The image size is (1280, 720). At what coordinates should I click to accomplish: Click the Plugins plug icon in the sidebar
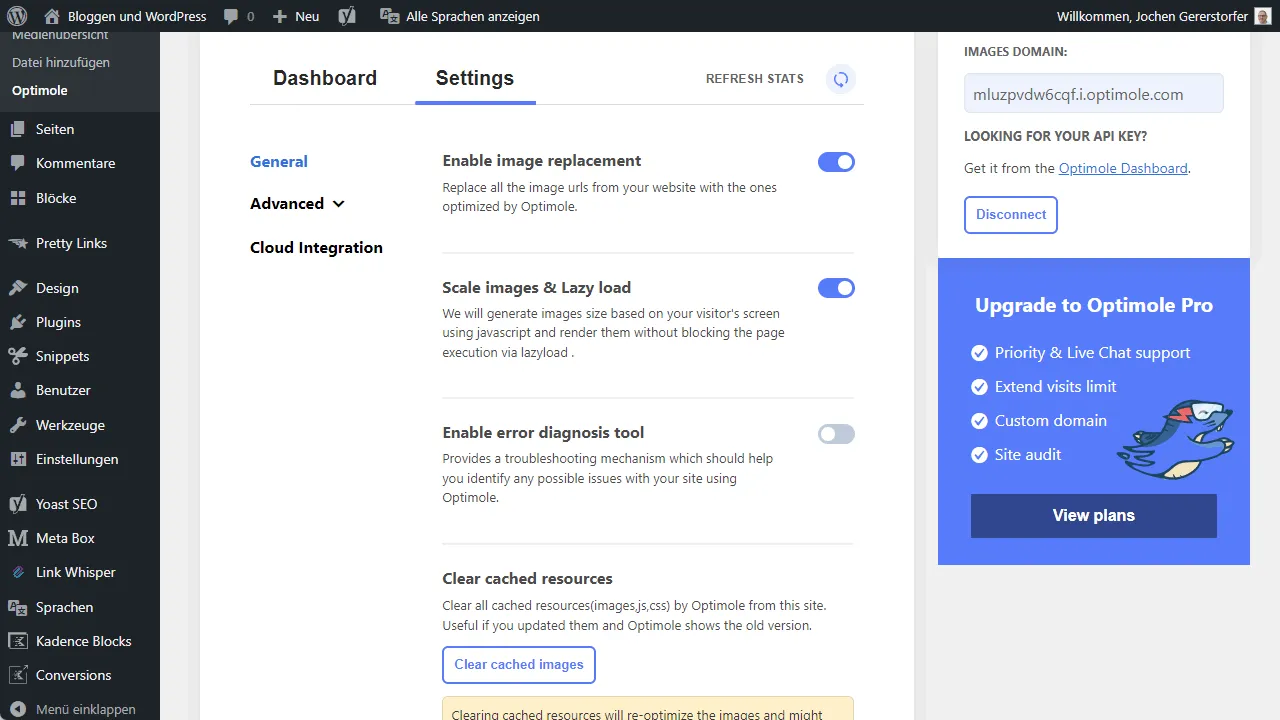click(x=17, y=322)
